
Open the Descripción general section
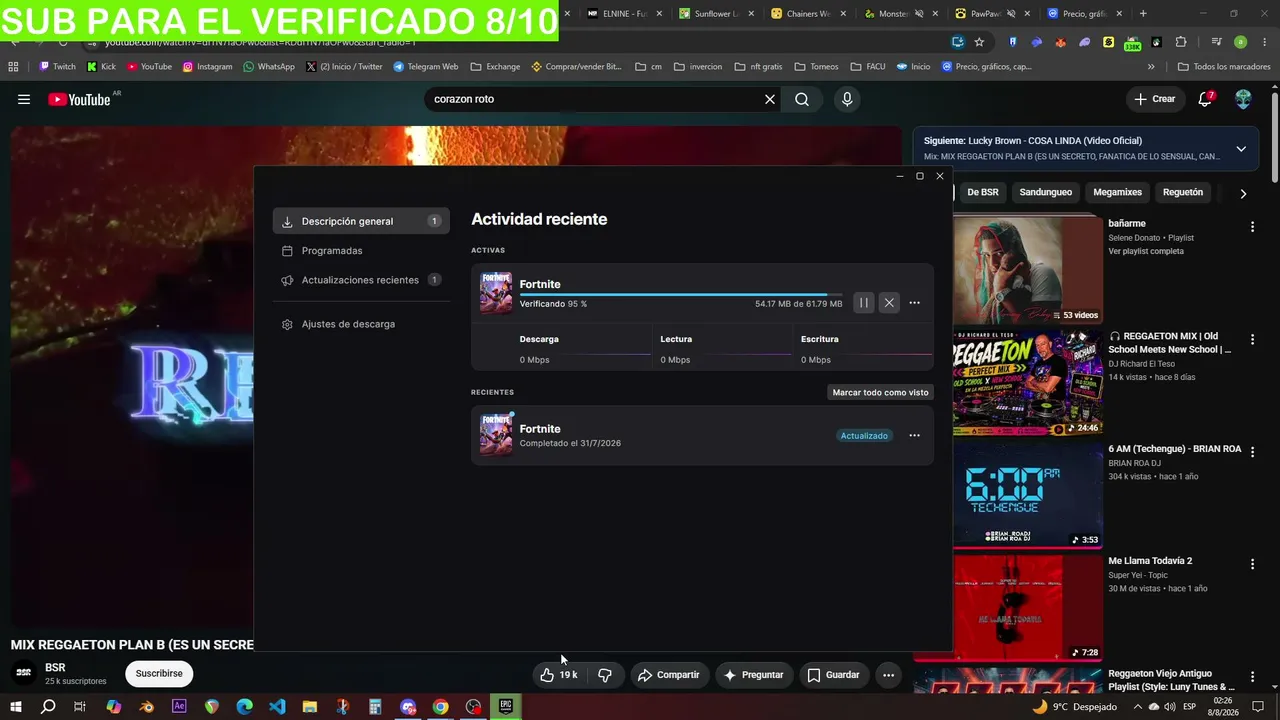pyautogui.click(x=361, y=221)
